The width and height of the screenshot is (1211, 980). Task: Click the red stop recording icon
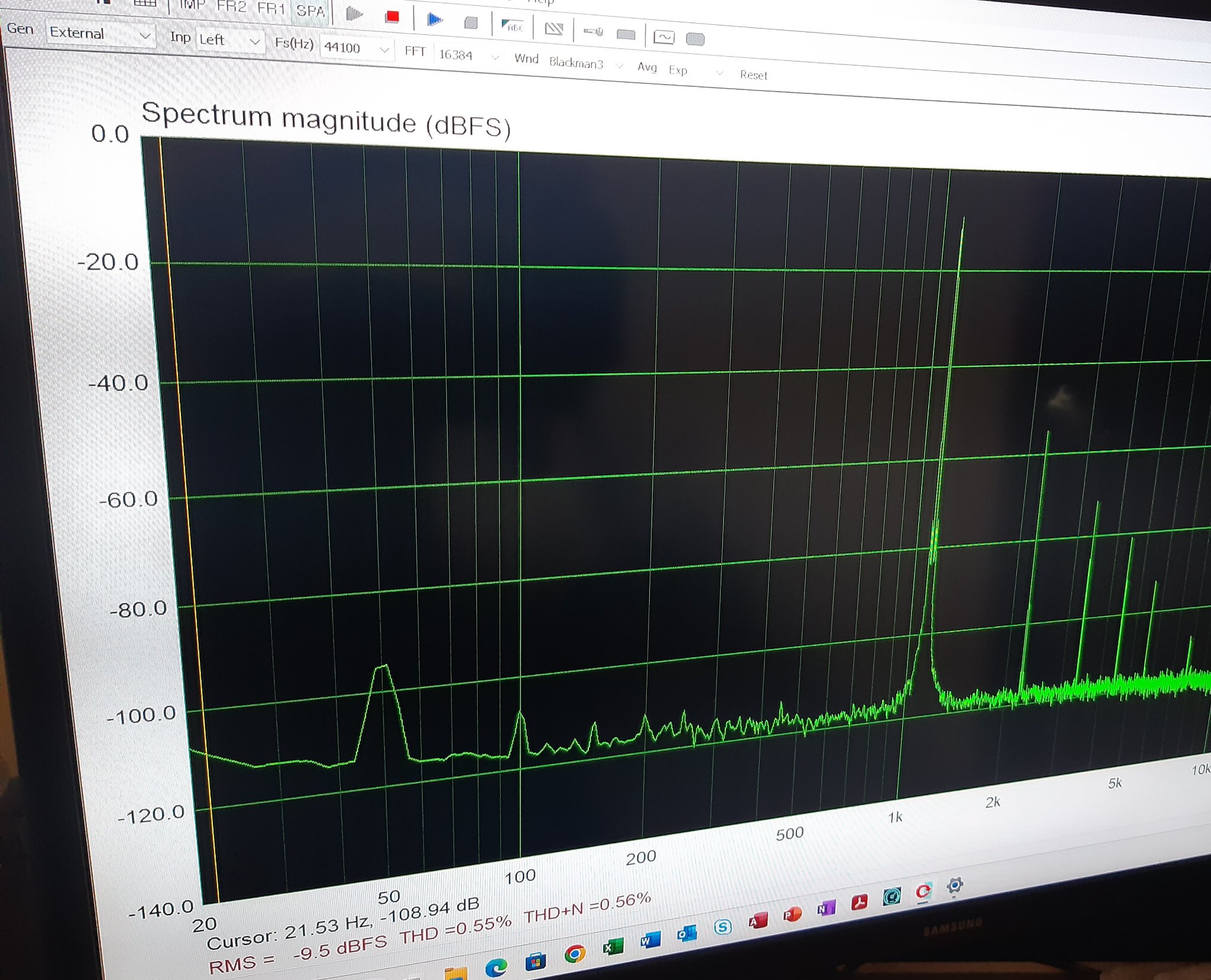pyautogui.click(x=392, y=16)
